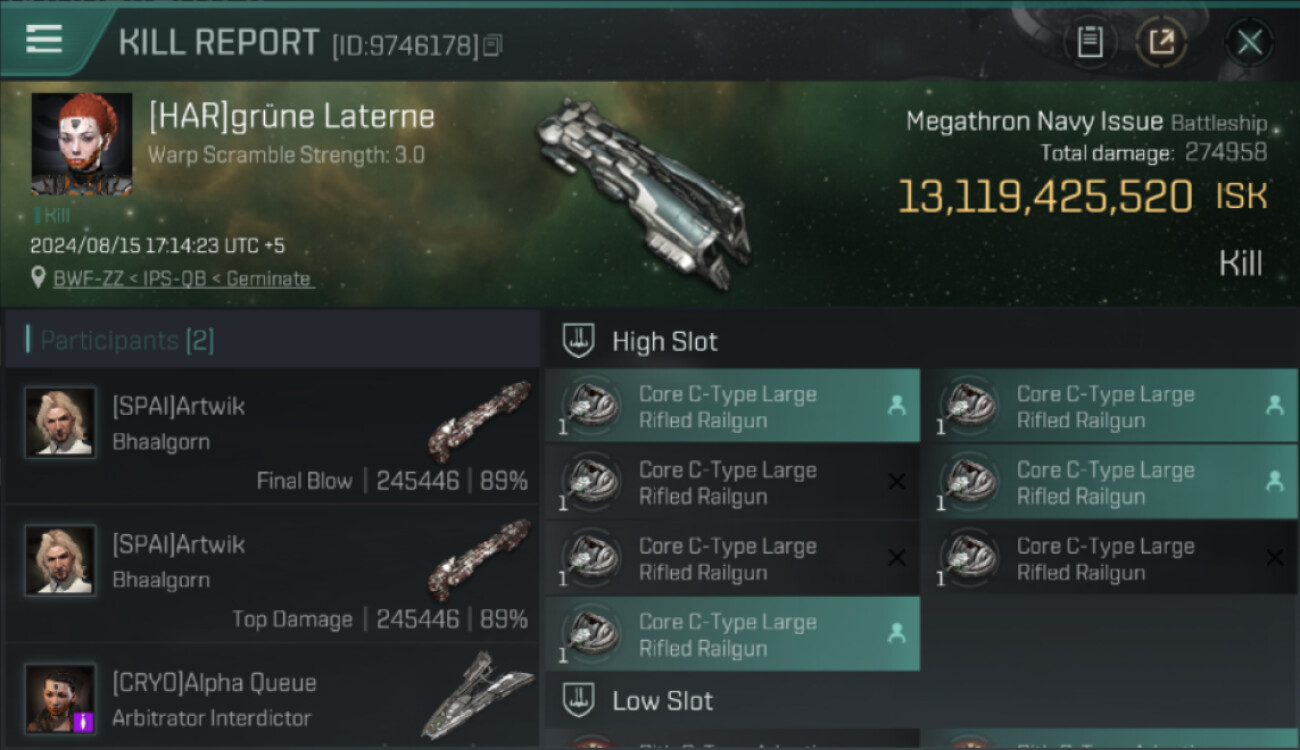The height and width of the screenshot is (750, 1300).
Task: Select the Top Damage Artwik Bhaalgorn entry
Action: (x=271, y=574)
